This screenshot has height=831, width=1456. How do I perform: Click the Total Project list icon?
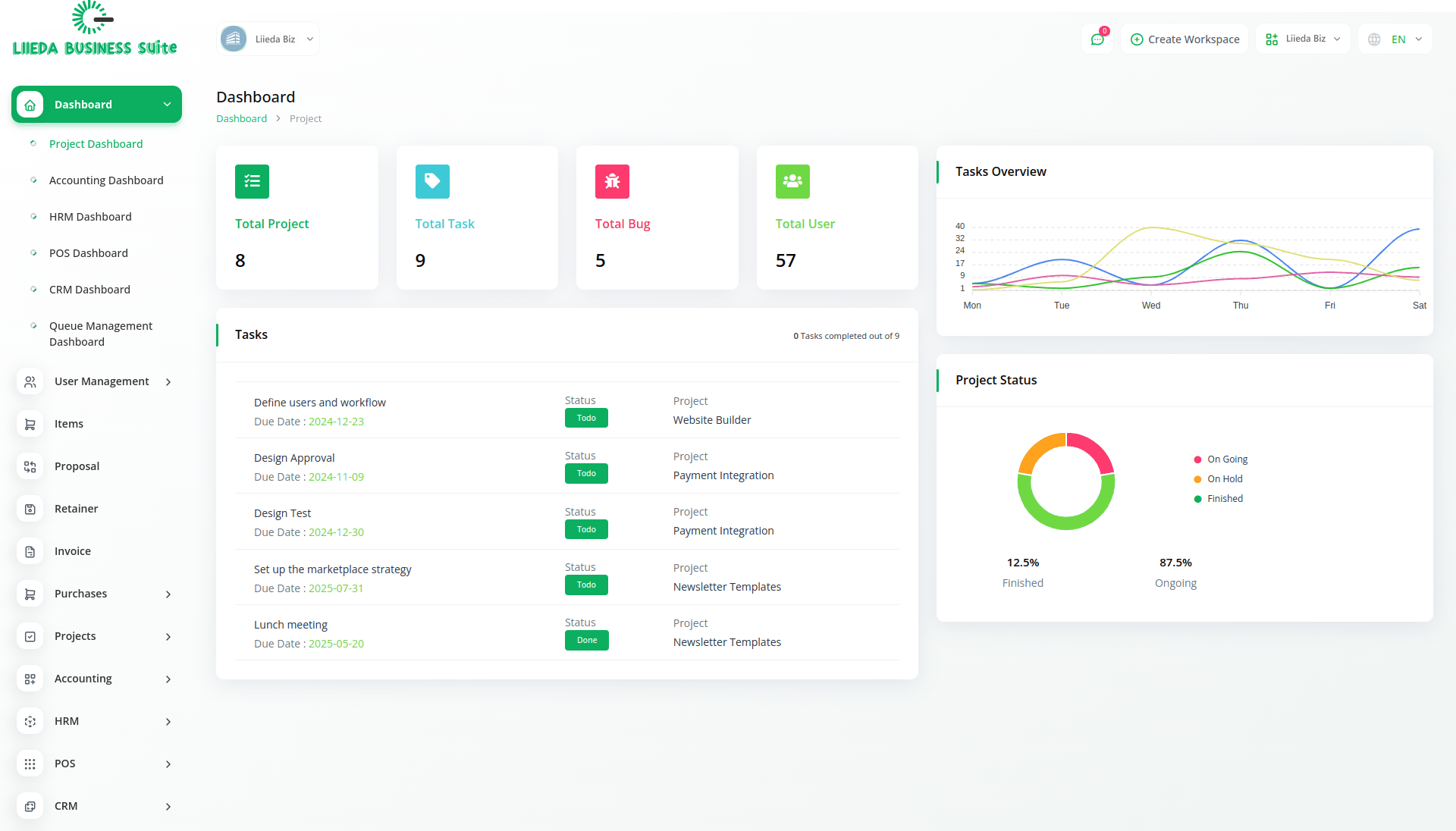(x=252, y=181)
